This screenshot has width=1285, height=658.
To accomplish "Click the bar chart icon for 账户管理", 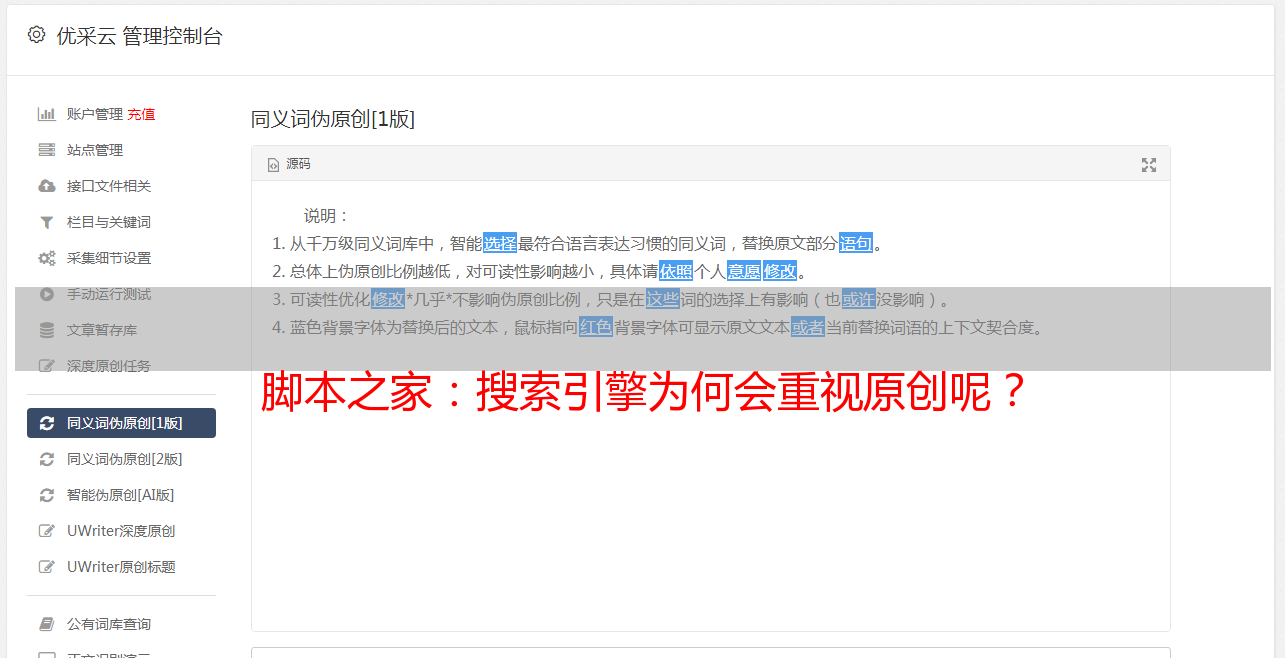I will coord(46,114).
